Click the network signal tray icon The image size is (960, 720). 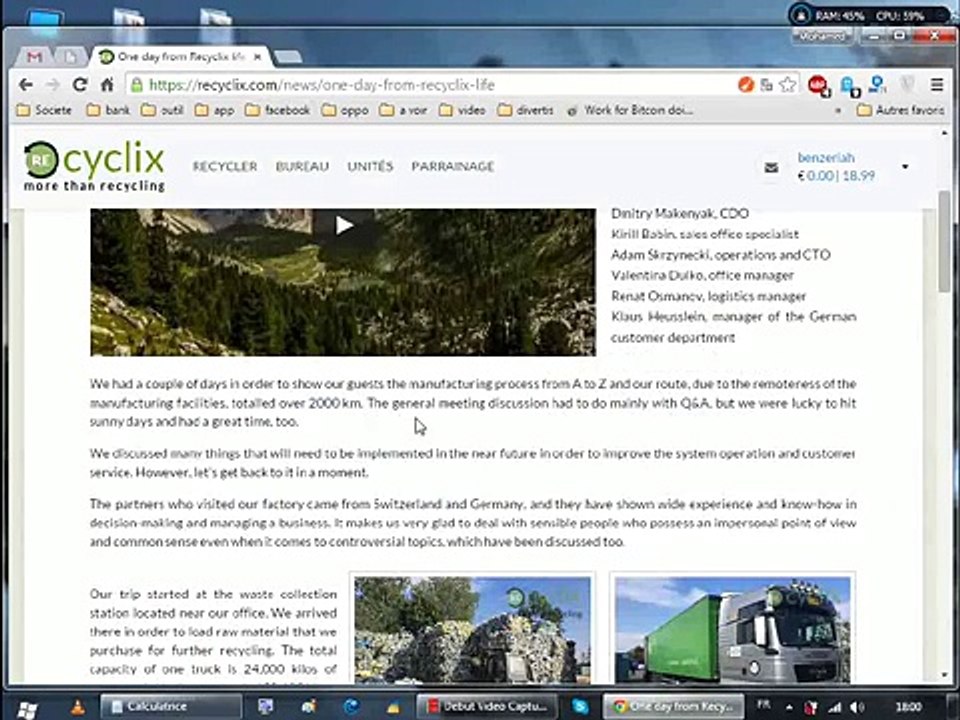pyautogui.click(x=834, y=707)
